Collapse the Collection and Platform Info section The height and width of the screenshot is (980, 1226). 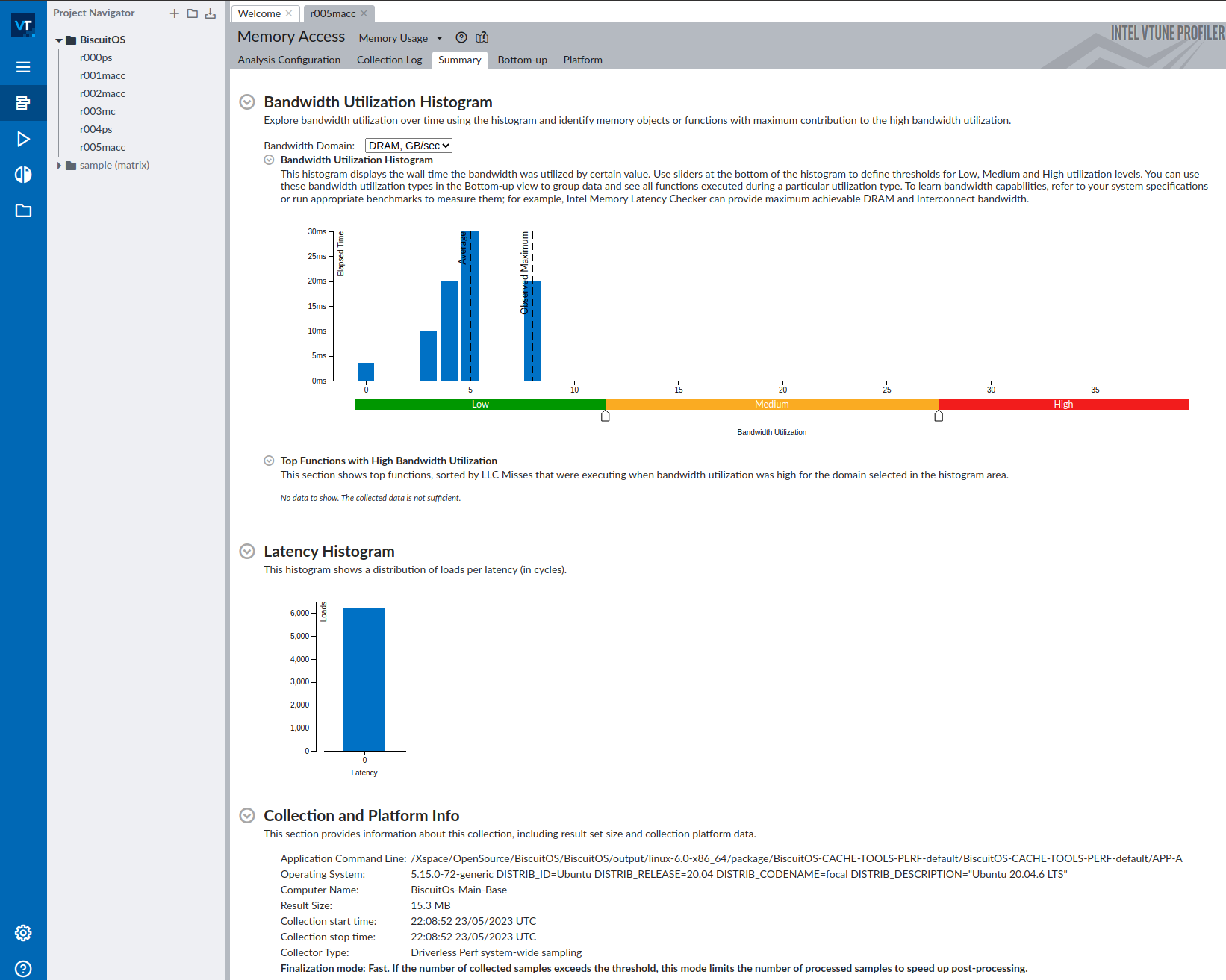point(247,816)
